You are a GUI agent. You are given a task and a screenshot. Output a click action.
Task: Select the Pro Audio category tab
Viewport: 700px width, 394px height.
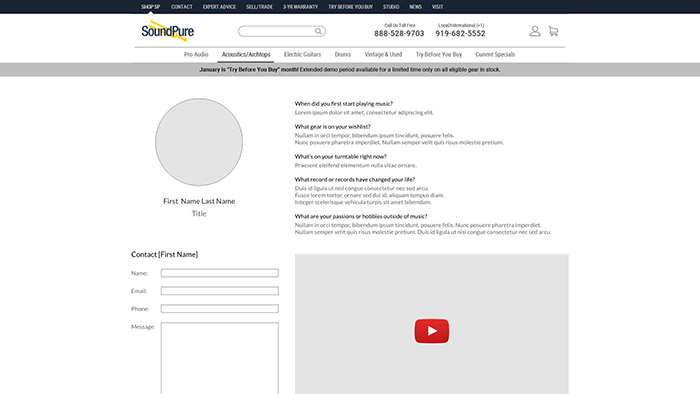pos(196,54)
